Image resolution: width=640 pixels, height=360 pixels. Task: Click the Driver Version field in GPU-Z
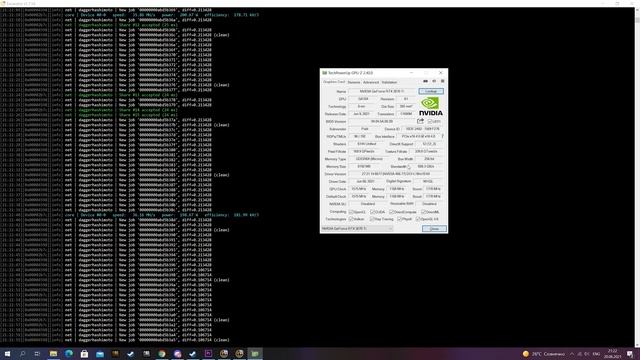[396, 174]
